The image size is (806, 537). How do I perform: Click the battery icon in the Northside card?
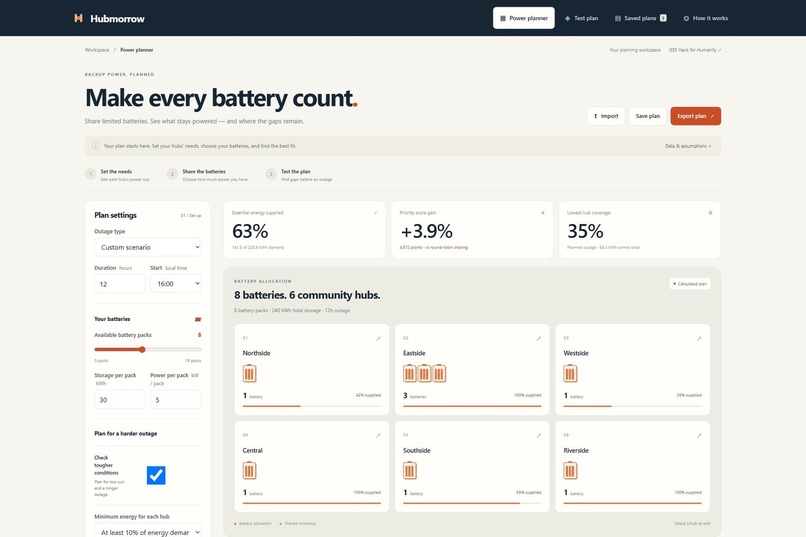pos(249,374)
